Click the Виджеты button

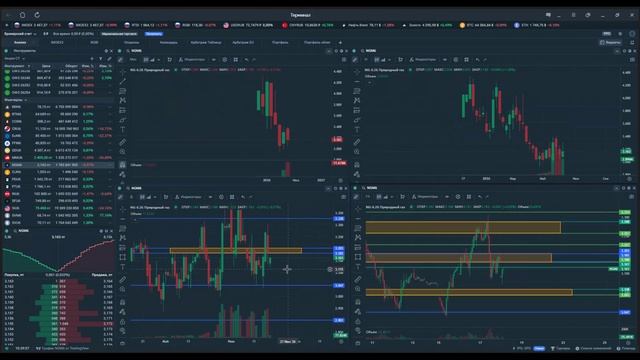tap(610, 42)
